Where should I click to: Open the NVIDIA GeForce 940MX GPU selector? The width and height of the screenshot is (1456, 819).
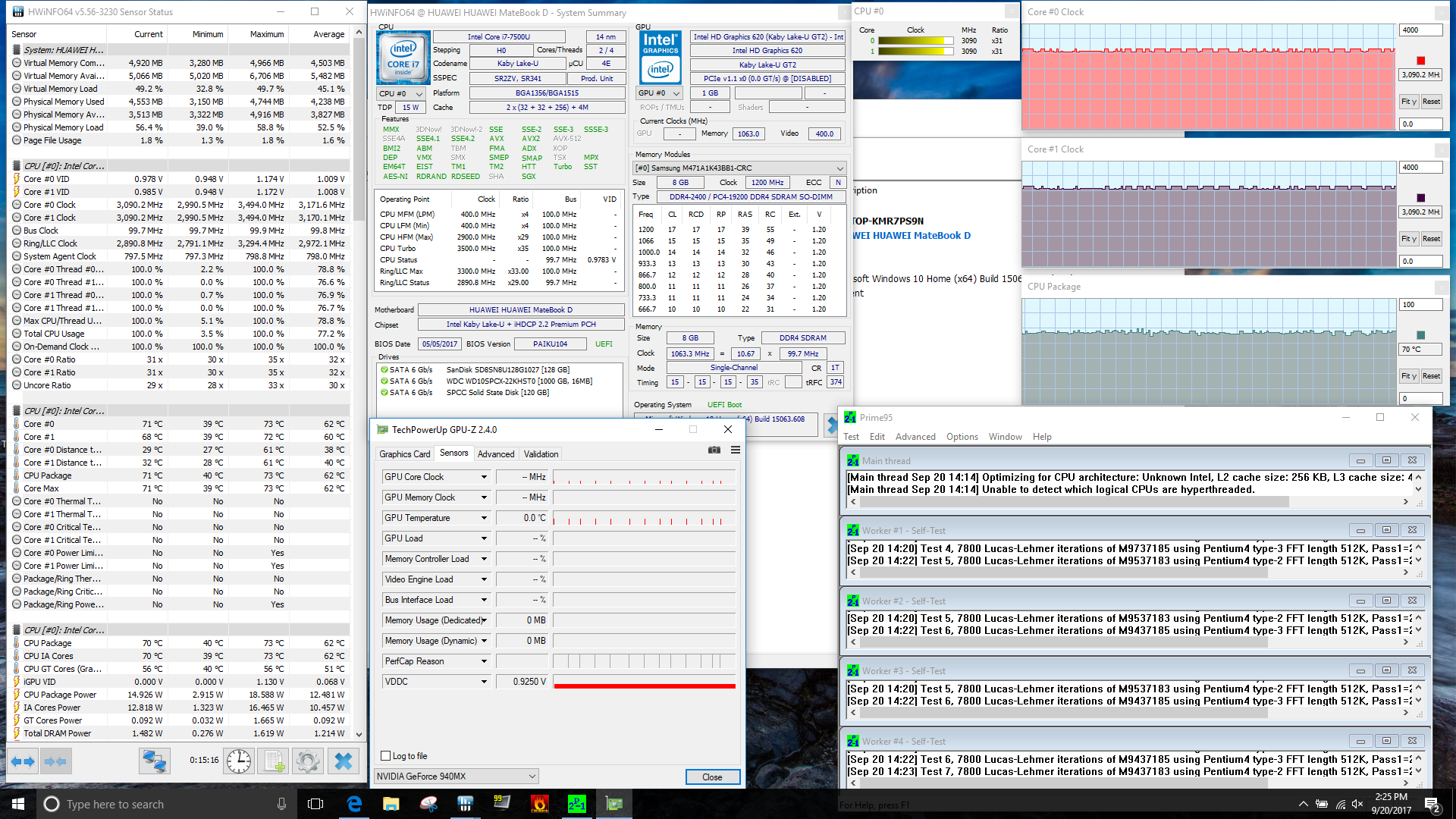click(x=457, y=776)
